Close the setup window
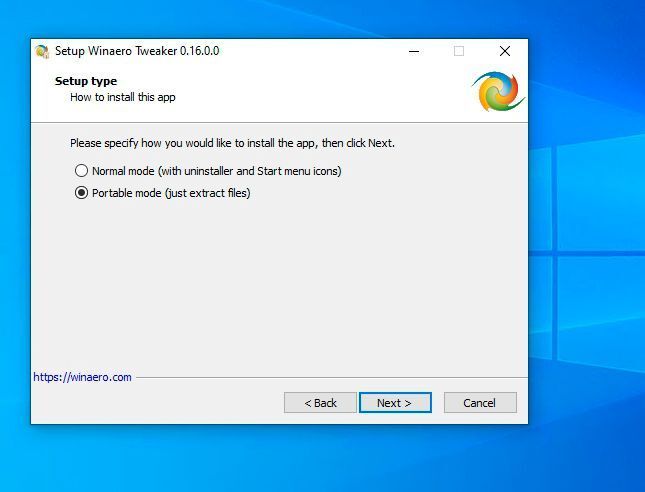 (505, 51)
